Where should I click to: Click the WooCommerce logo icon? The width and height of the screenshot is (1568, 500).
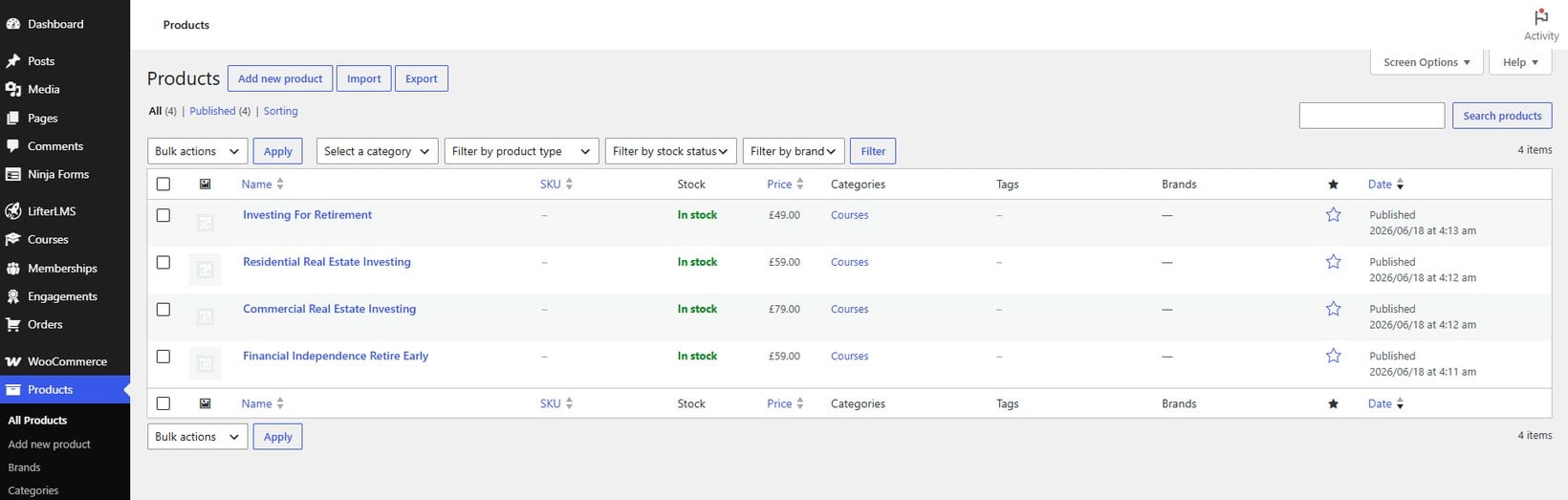tap(13, 361)
